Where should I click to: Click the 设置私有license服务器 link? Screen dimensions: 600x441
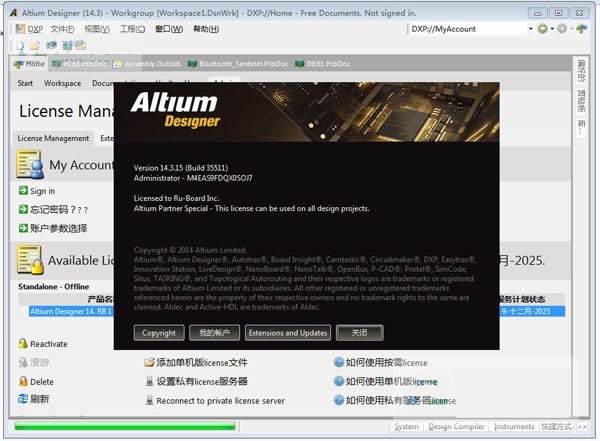(202, 381)
